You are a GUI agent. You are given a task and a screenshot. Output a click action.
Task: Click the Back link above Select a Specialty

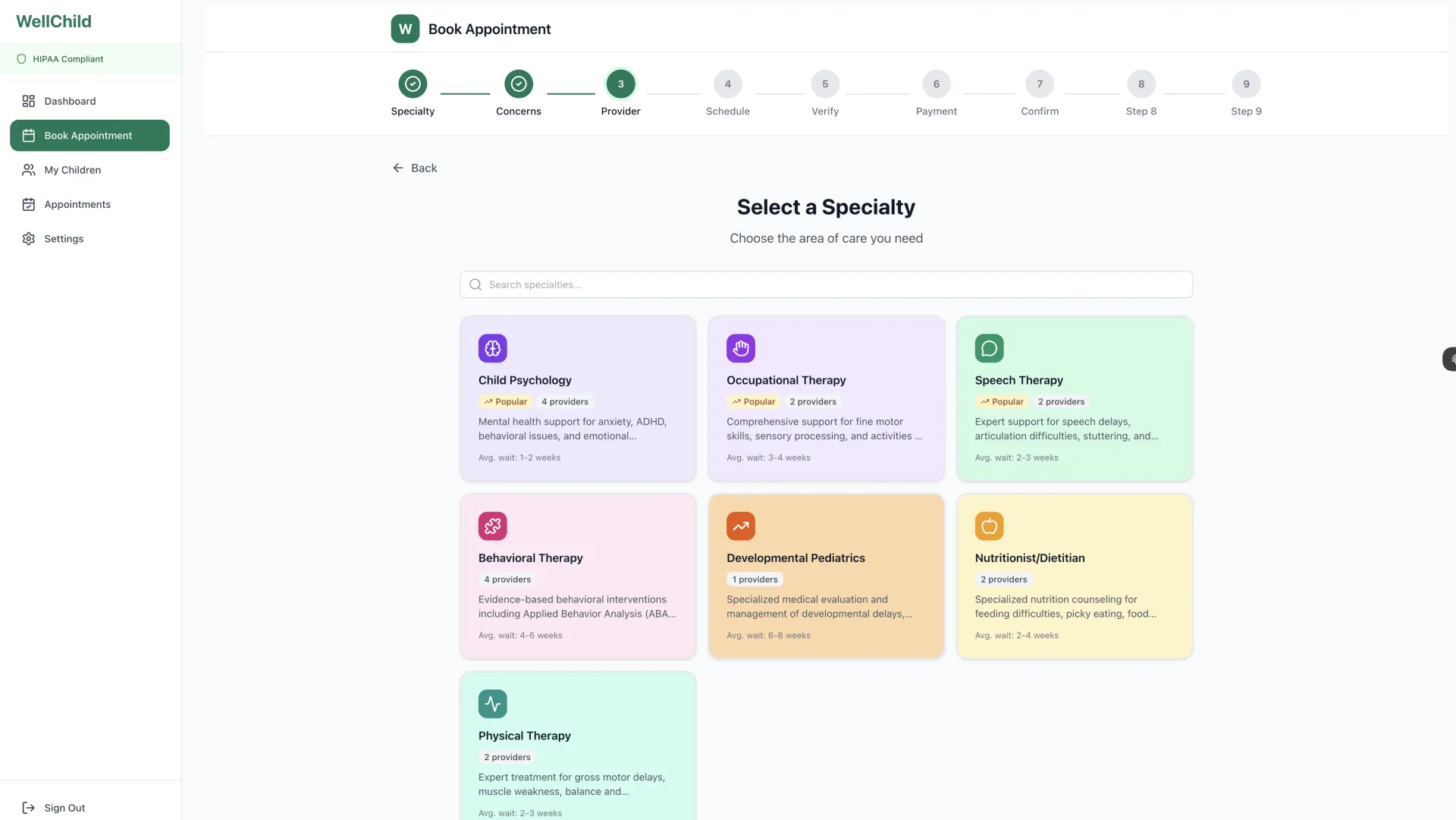coord(414,168)
